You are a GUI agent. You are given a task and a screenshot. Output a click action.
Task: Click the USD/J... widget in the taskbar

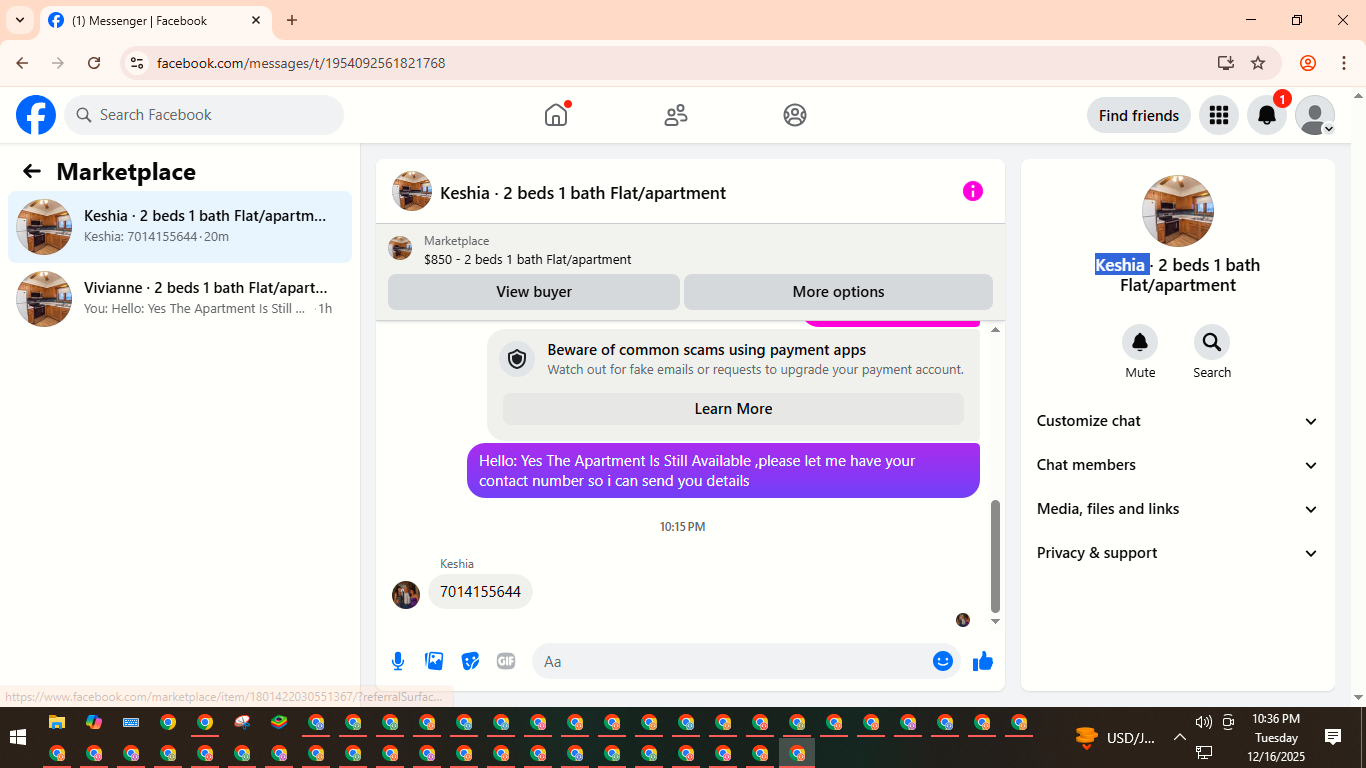pos(1115,738)
